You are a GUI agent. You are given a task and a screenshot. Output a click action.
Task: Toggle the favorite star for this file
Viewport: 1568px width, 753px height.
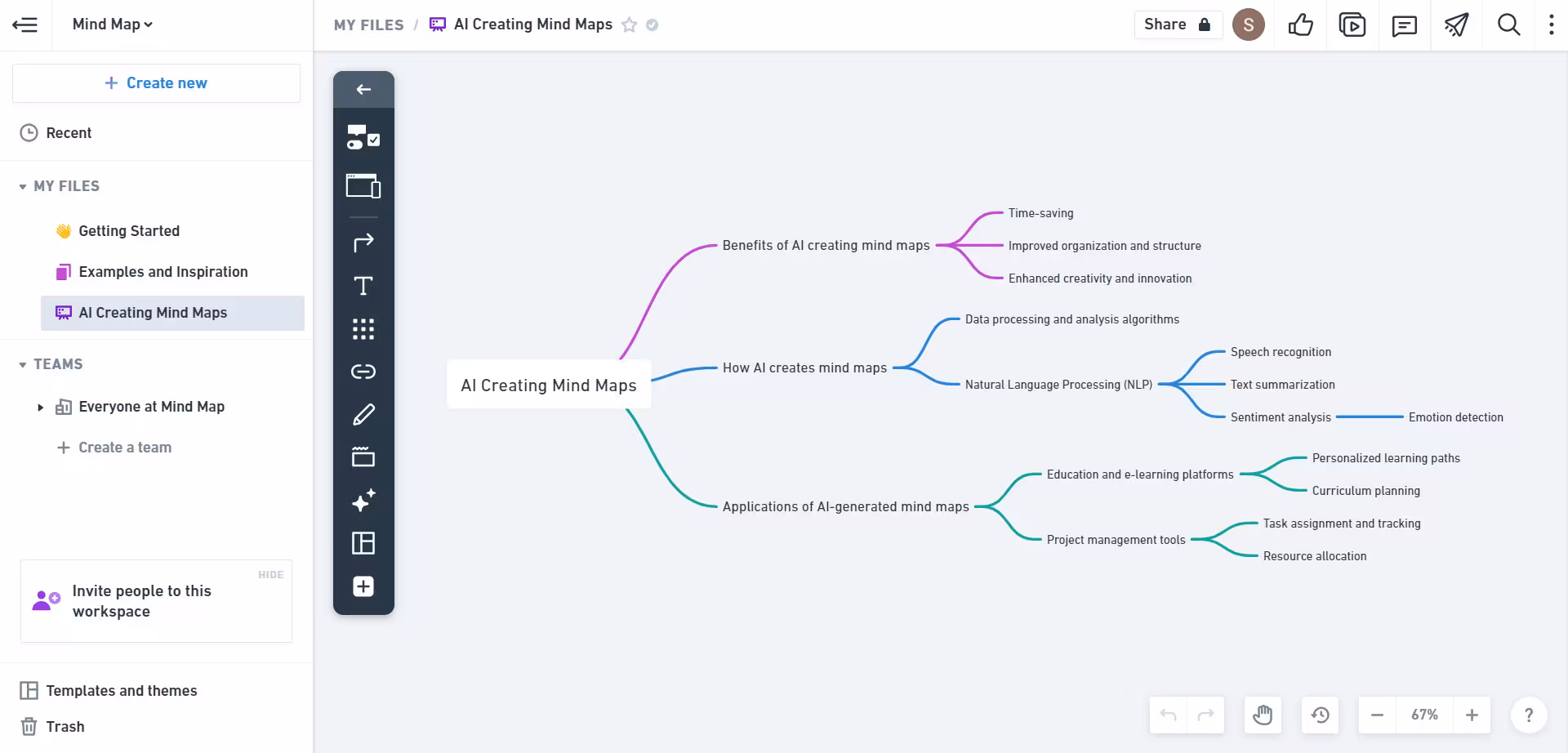click(x=629, y=25)
